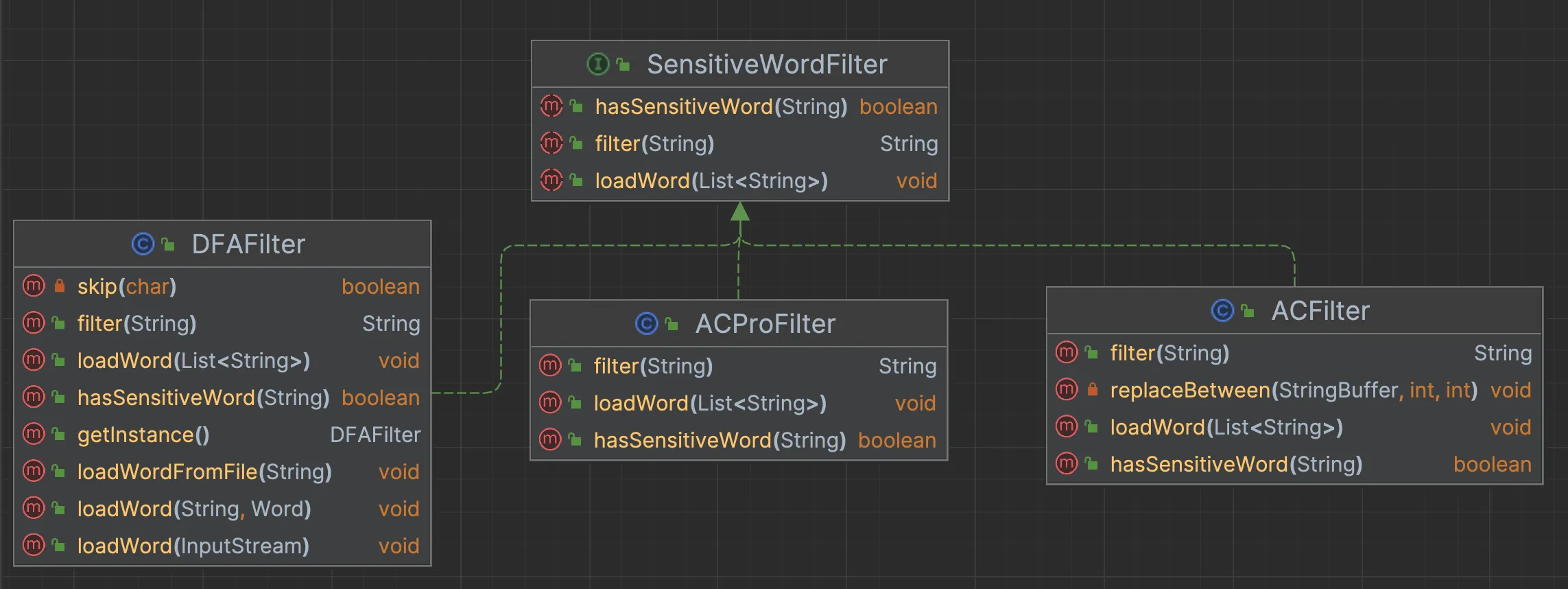Select loadWord(String, Word) method
Image resolution: width=1568 pixels, height=589 pixels.
194,509
